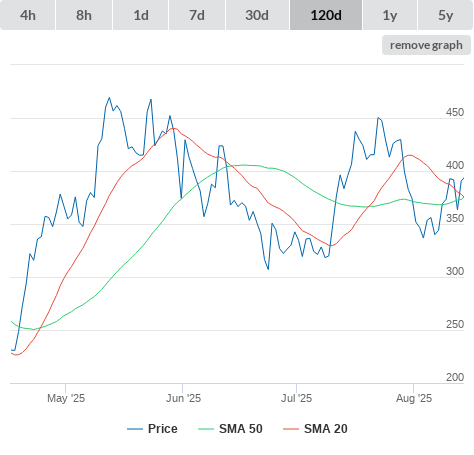Switch chart to 30d range
The image size is (474, 455).
coord(257,15)
